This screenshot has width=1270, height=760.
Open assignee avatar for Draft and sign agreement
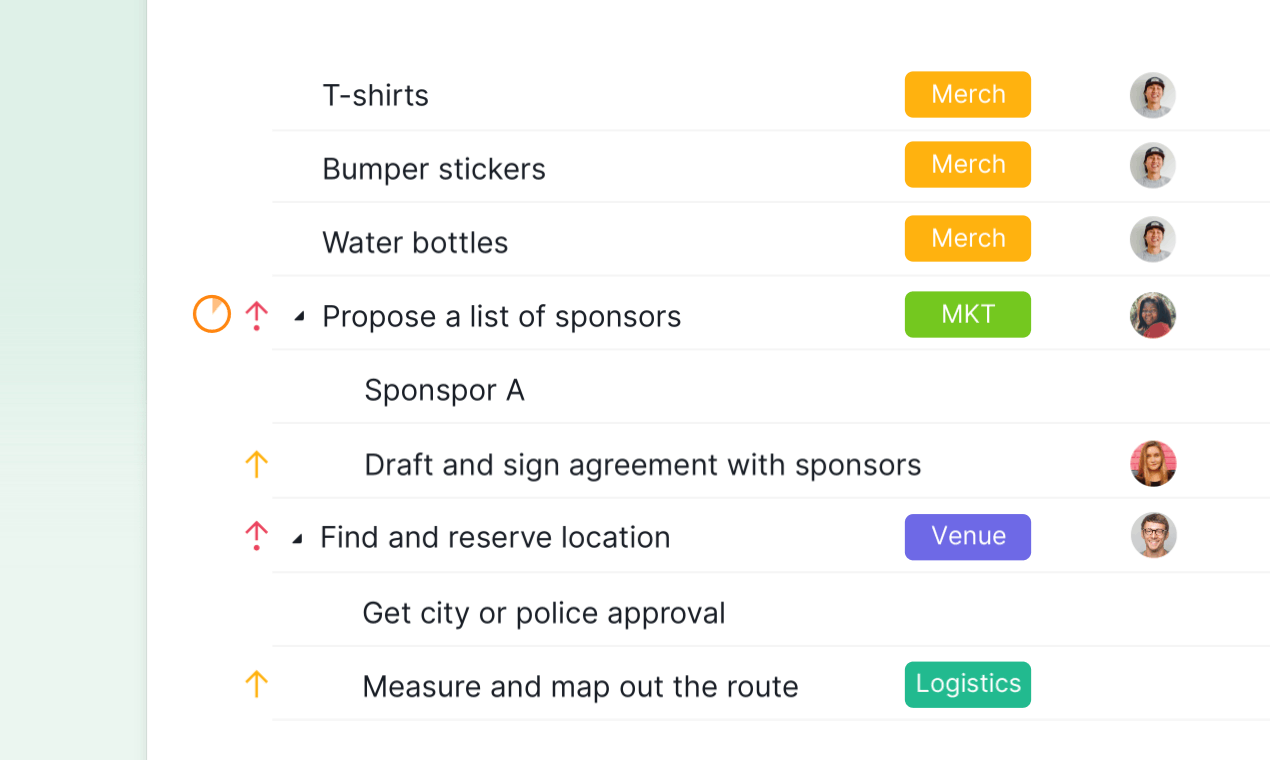(1153, 463)
